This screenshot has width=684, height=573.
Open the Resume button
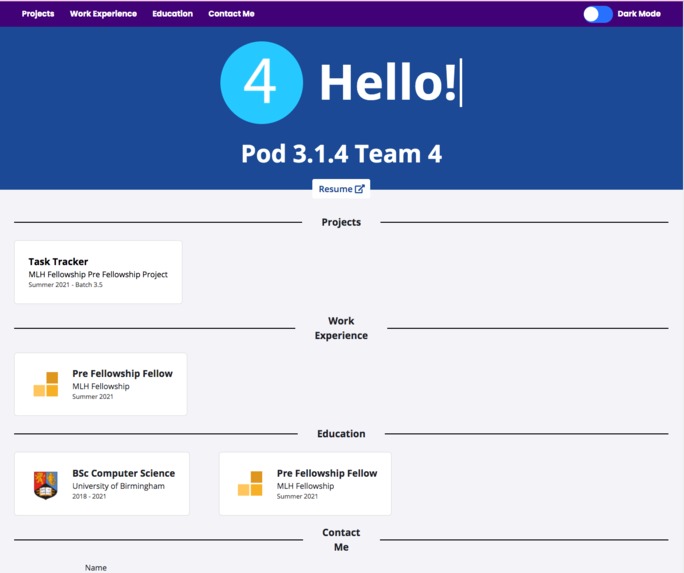pos(341,189)
